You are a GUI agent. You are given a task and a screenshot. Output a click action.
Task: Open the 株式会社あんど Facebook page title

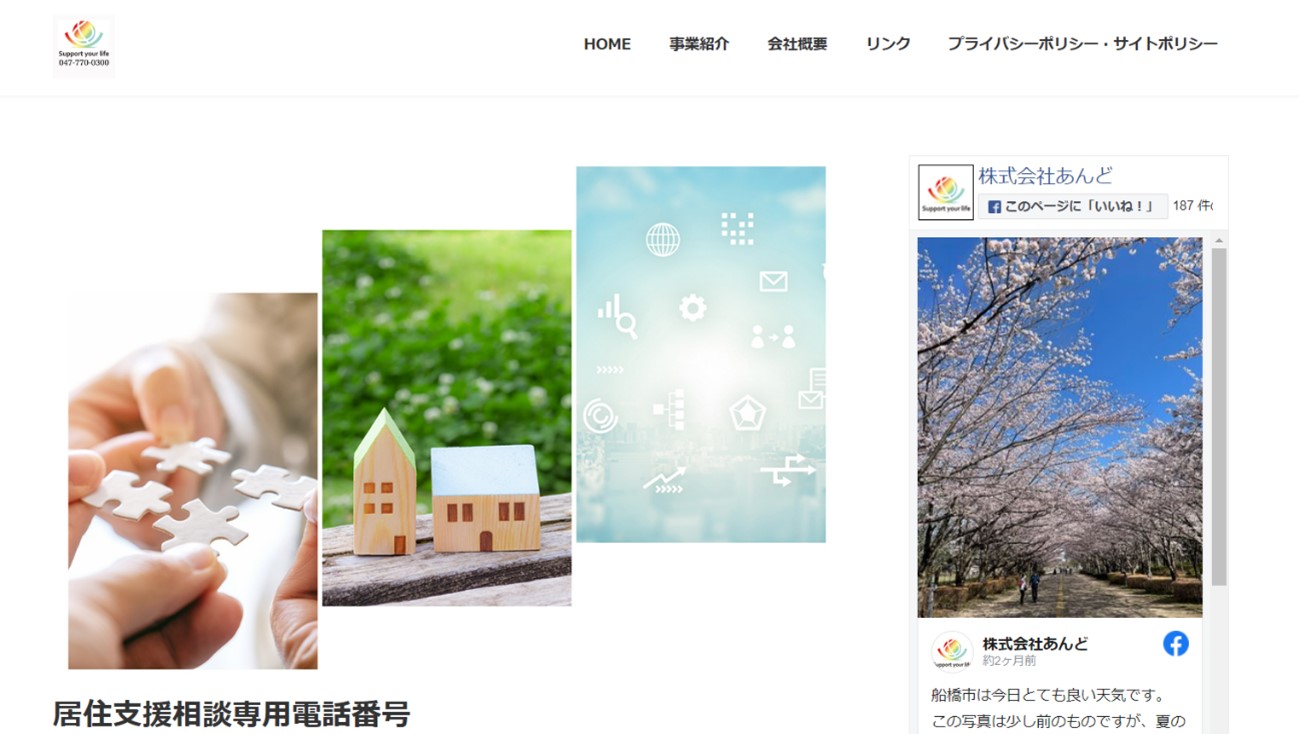tap(1045, 176)
